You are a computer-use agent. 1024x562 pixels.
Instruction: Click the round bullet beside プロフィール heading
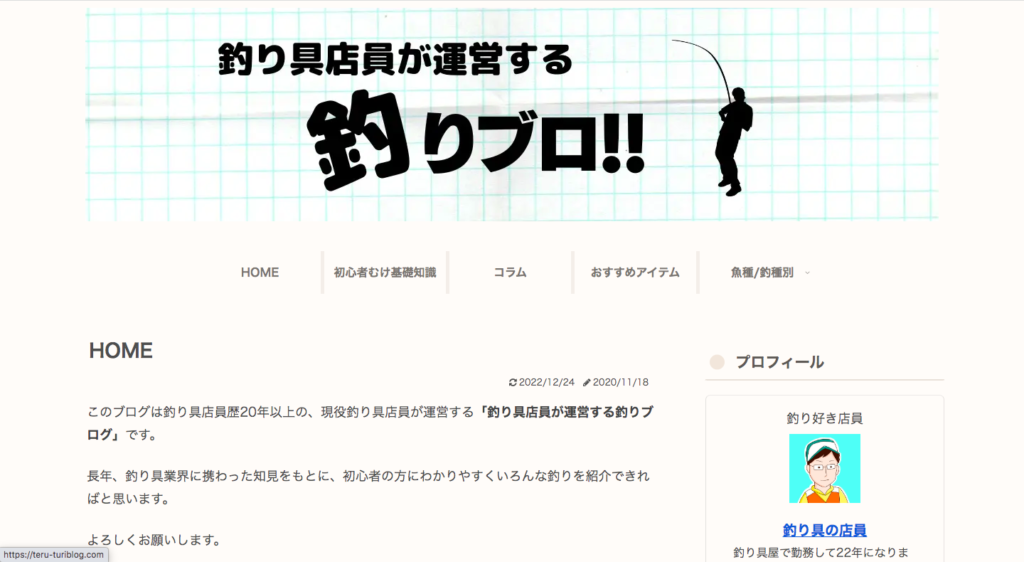[716, 362]
